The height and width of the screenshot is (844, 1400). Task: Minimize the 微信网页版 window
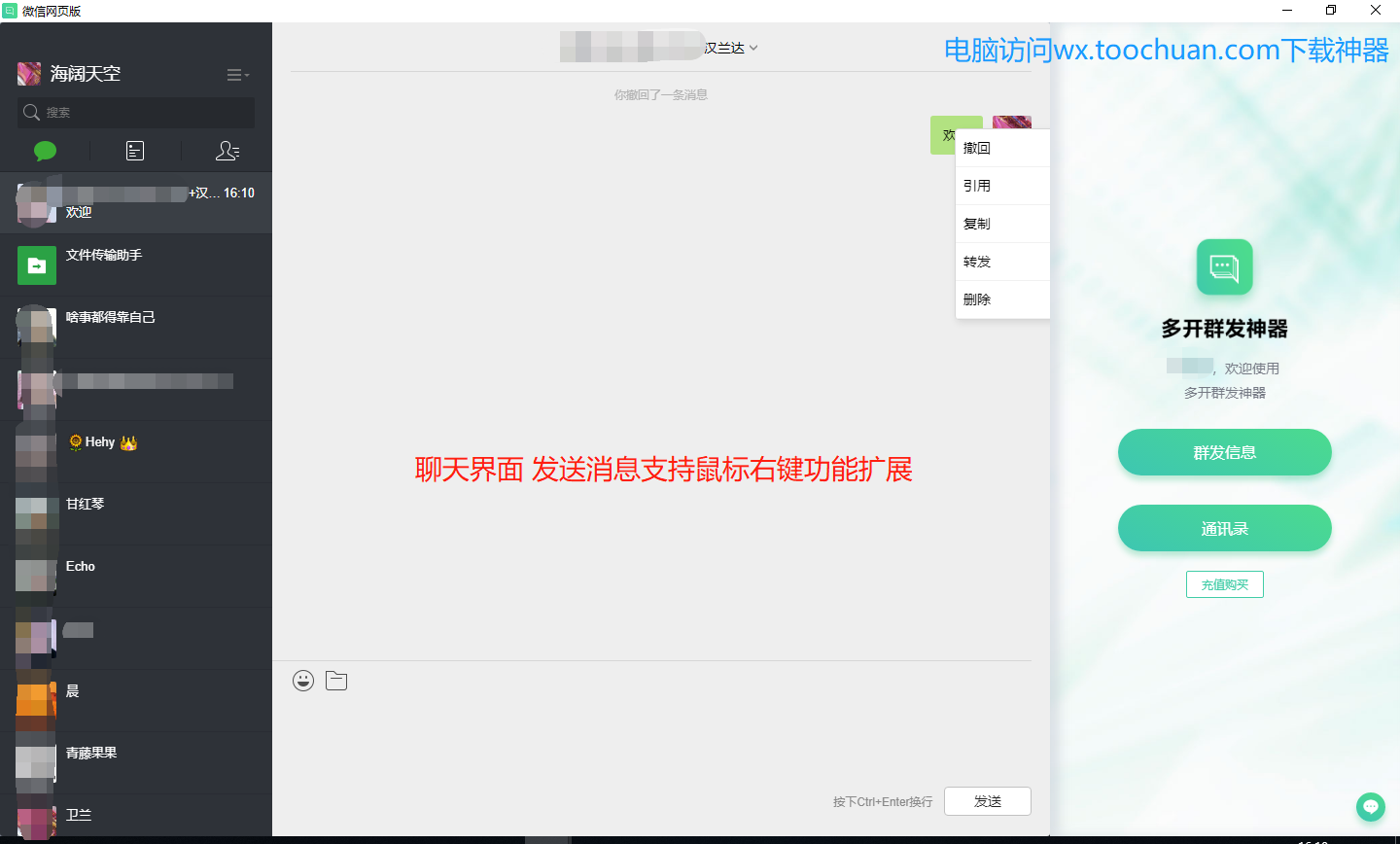[x=1287, y=11]
